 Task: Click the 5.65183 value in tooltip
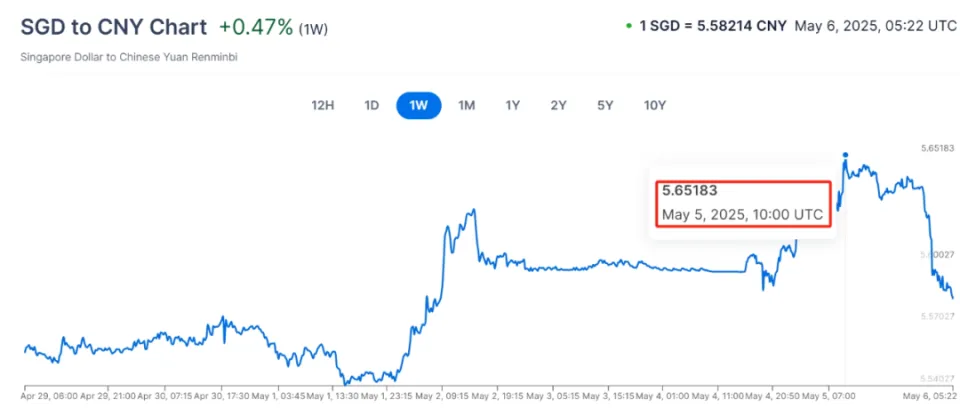(x=689, y=191)
